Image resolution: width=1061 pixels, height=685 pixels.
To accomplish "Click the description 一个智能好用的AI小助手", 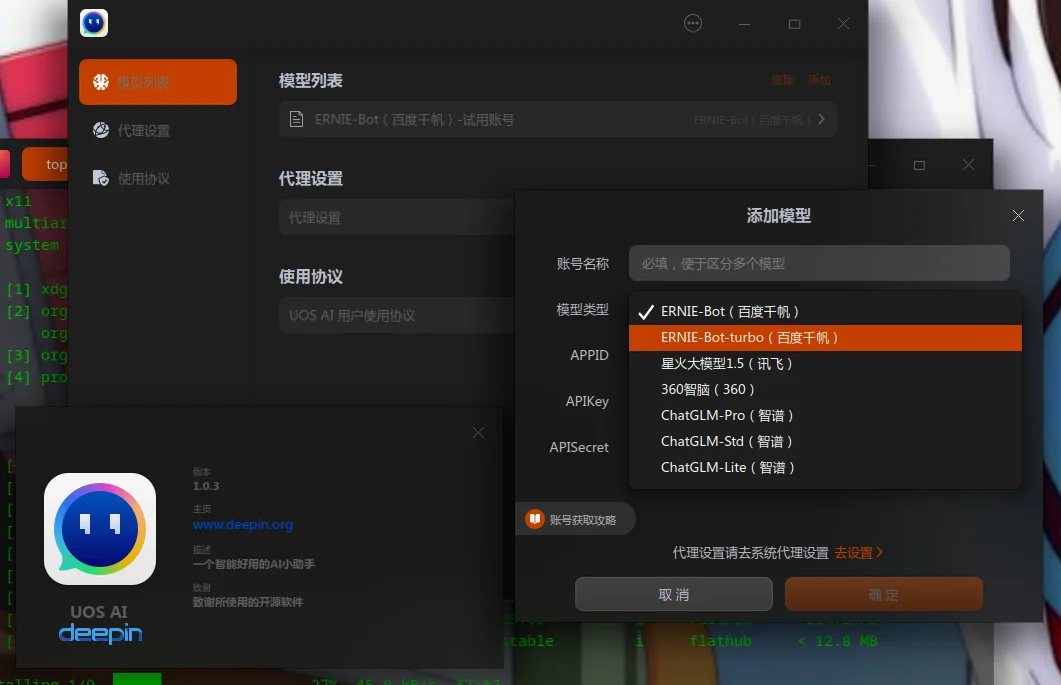I will click(x=254, y=564).
